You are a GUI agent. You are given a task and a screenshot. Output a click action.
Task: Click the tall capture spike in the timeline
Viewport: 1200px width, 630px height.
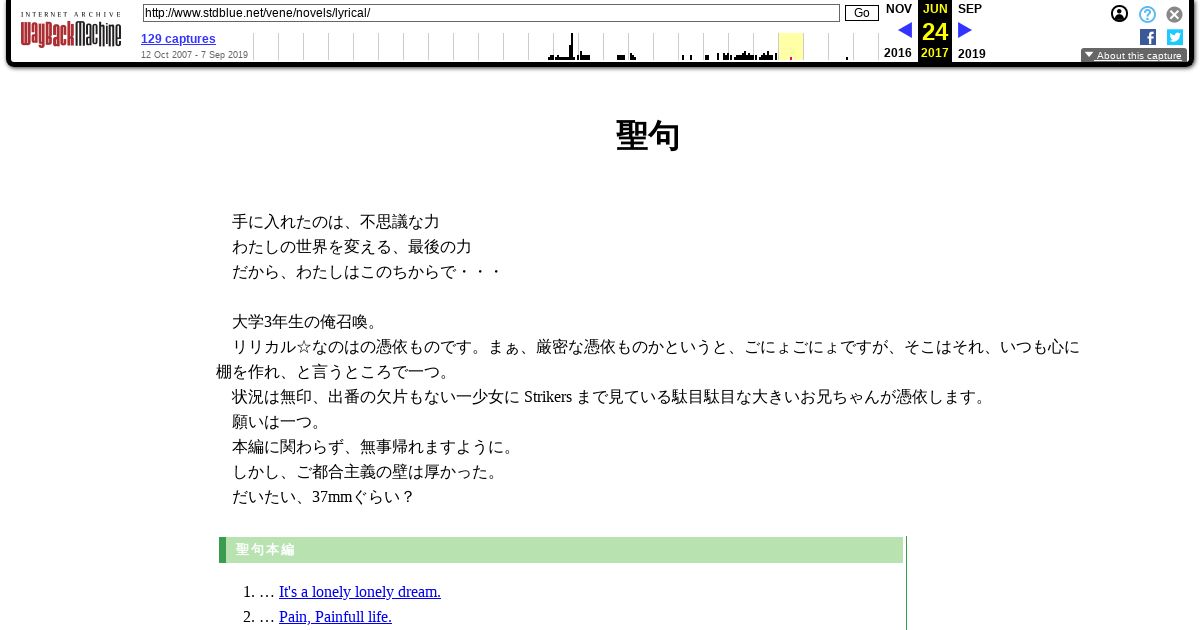(x=571, y=46)
